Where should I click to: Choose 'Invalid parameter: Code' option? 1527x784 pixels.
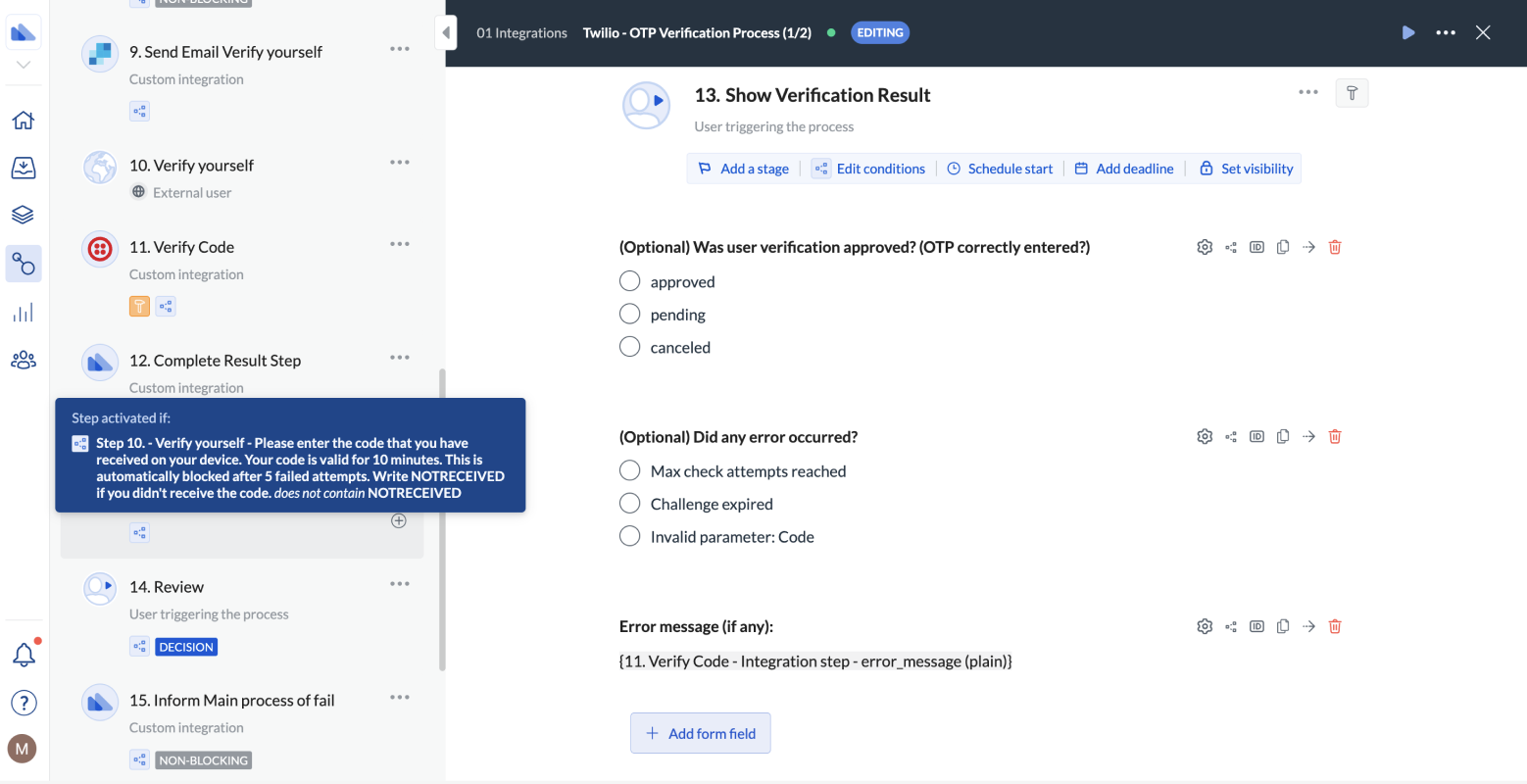[629, 536]
